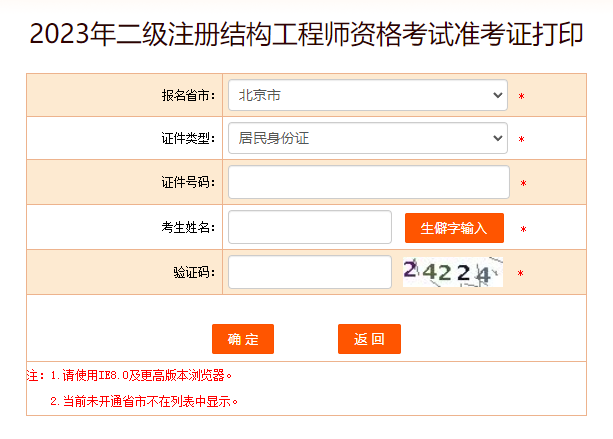Click the page title about 准考证打印
Image resolution: width=613 pixels, height=439 pixels.
306,34
